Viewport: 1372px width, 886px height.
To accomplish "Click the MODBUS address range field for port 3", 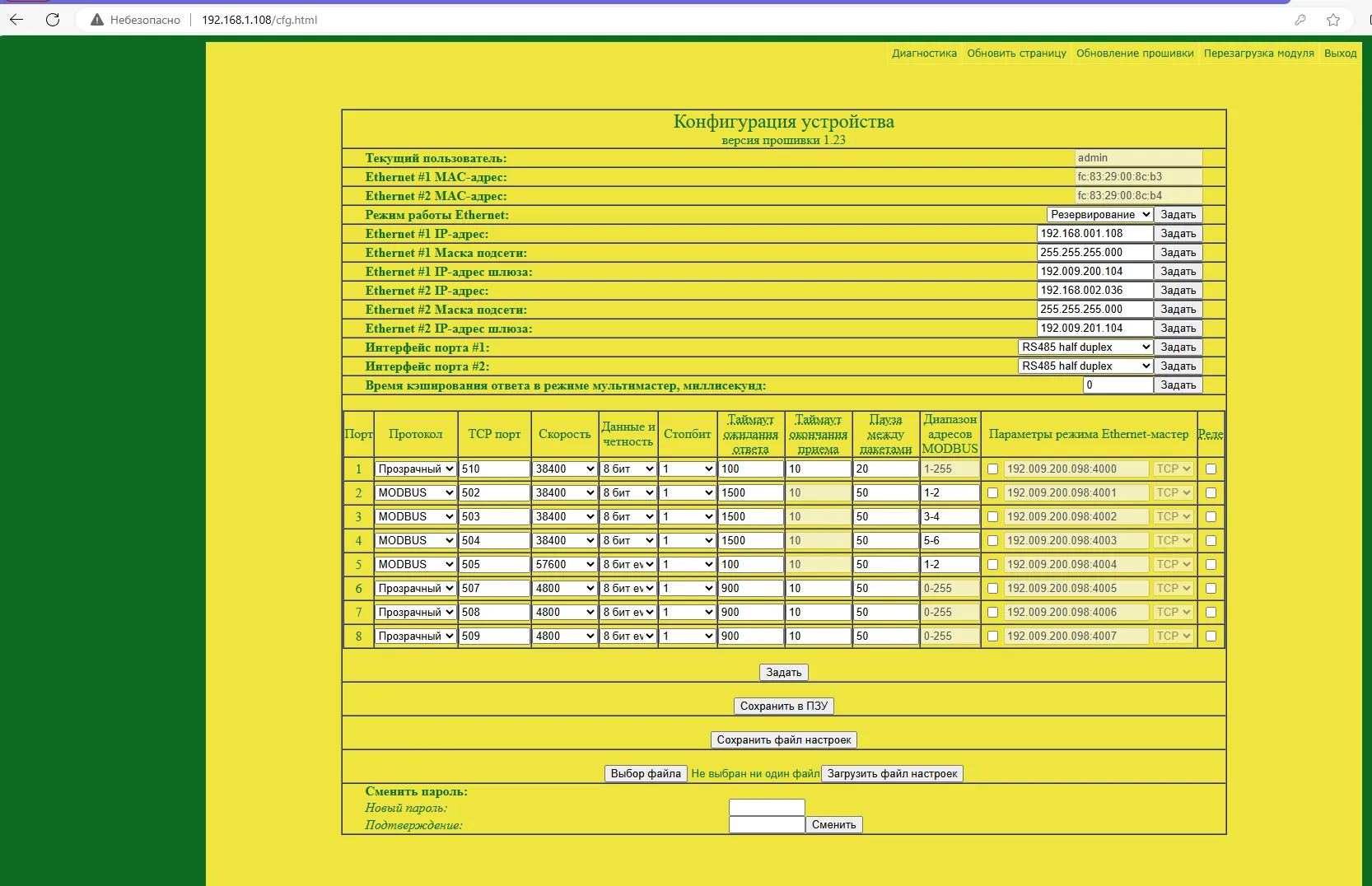I will pyautogui.click(x=950, y=517).
